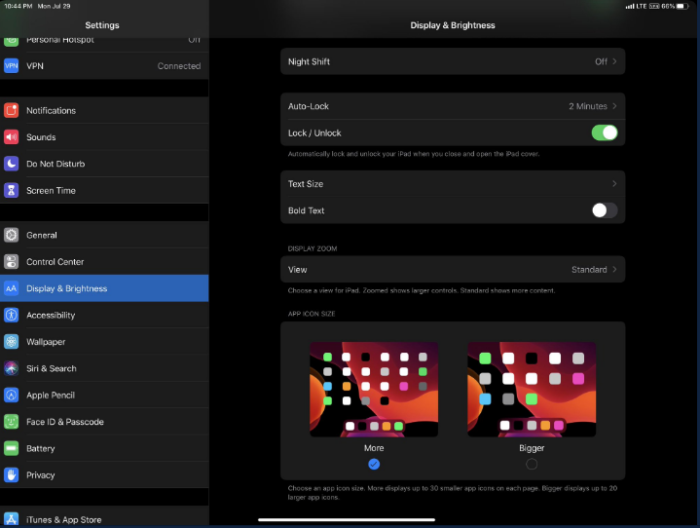This screenshot has height=528, width=700.
Task: Enable the Bold Text switch
Action: click(x=604, y=210)
